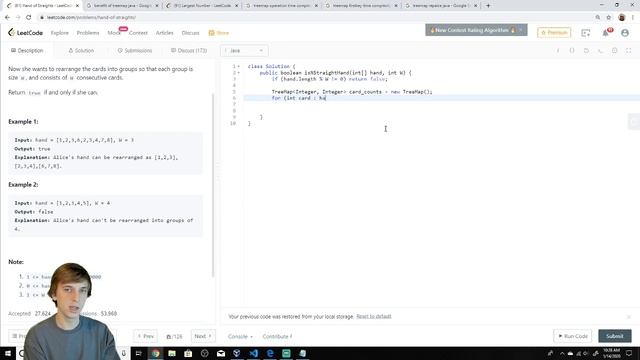The height and width of the screenshot is (360, 640).
Task: Open the editor info icon above the code
Action: [558, 51]
